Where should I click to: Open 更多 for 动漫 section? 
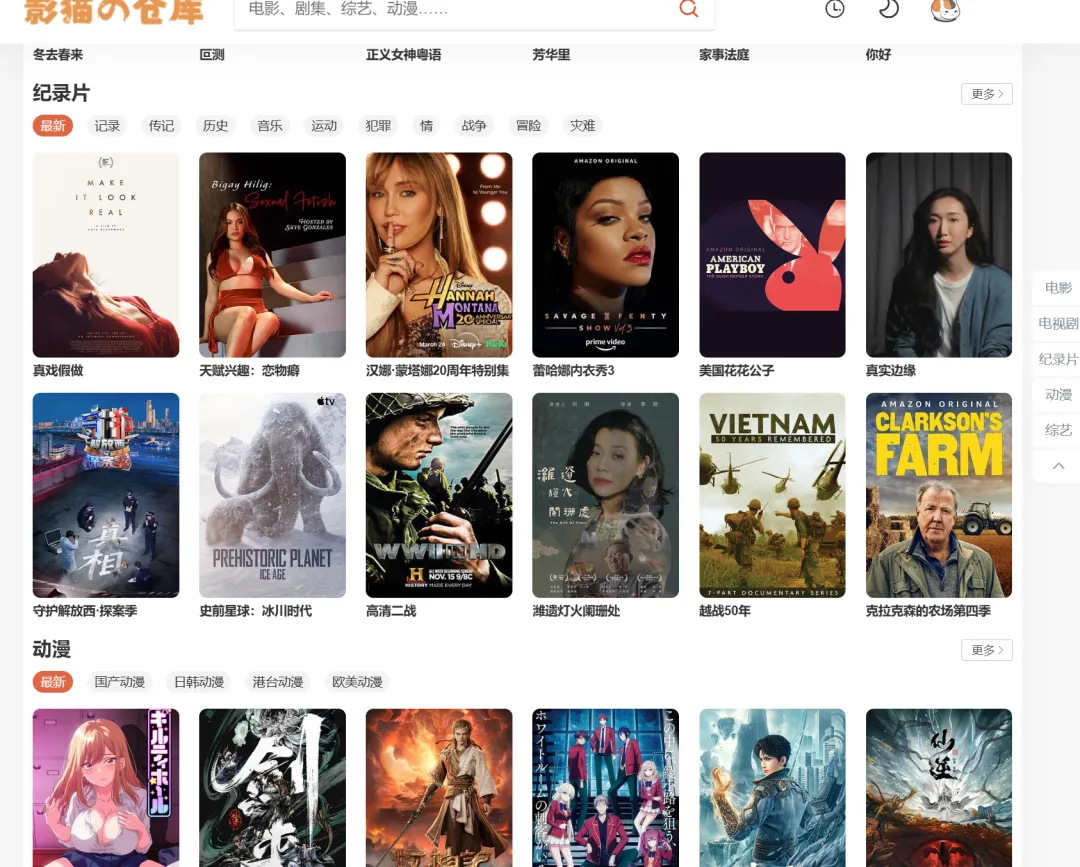(x=986, y=650)
